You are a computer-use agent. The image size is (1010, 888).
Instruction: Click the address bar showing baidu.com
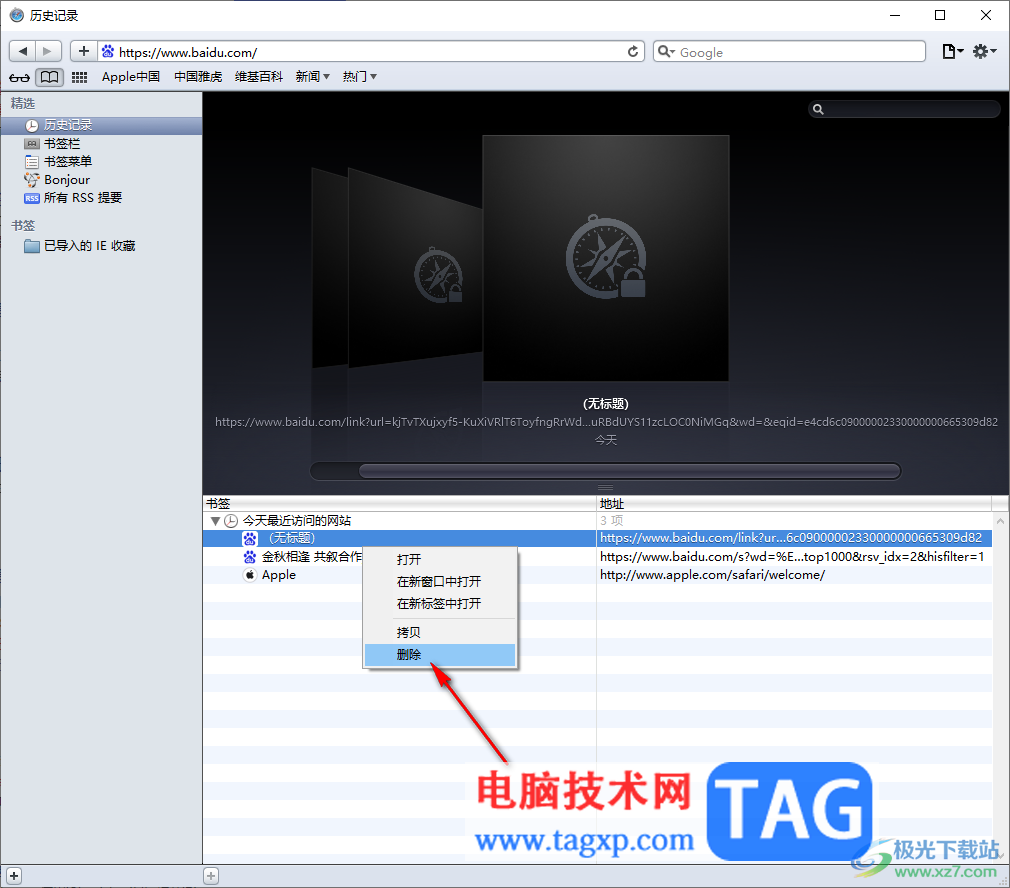pyautogui.click(x=370, y=52)
